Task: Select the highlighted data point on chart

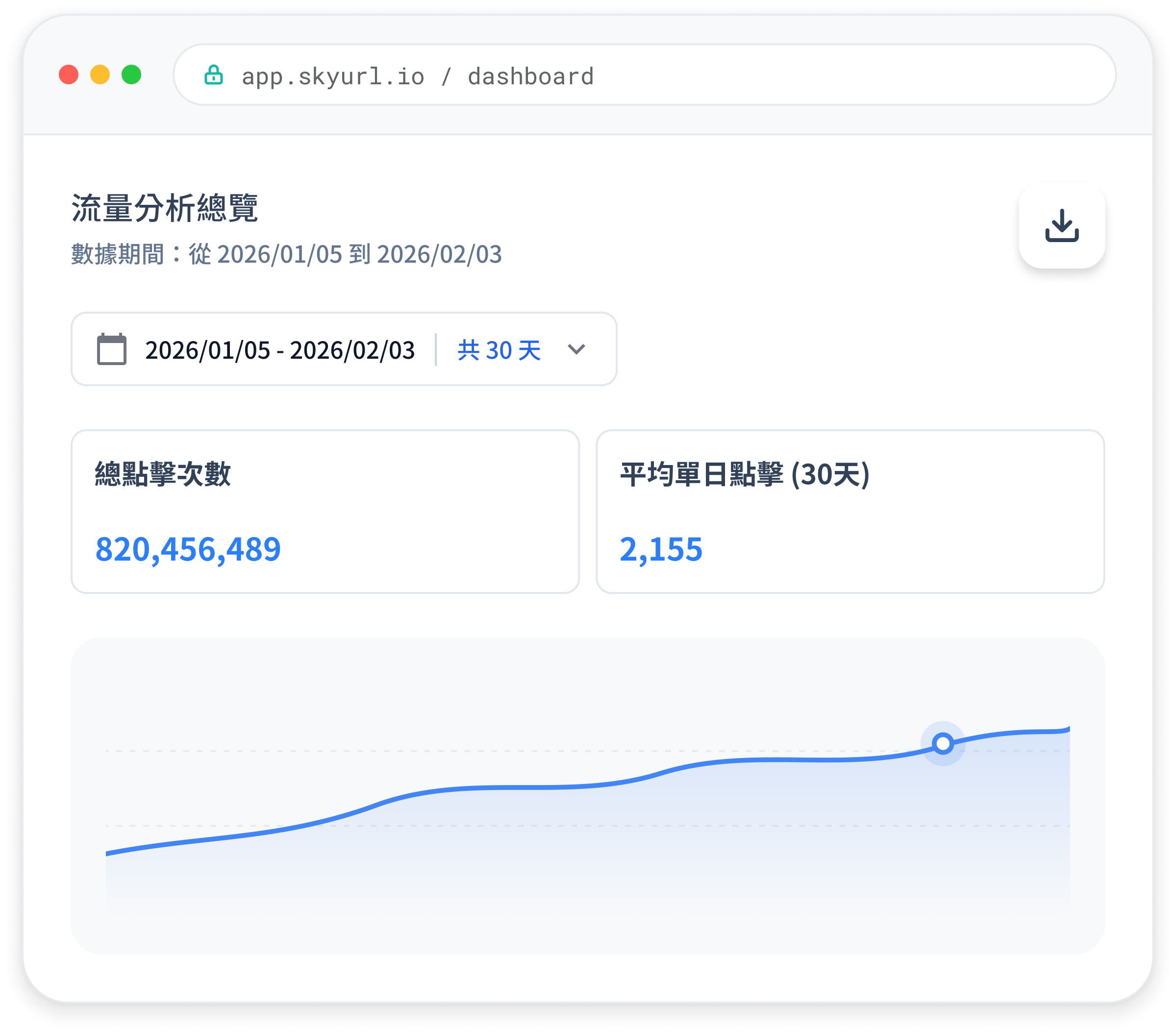Action: pyautogui.click(x=942, y=743)
